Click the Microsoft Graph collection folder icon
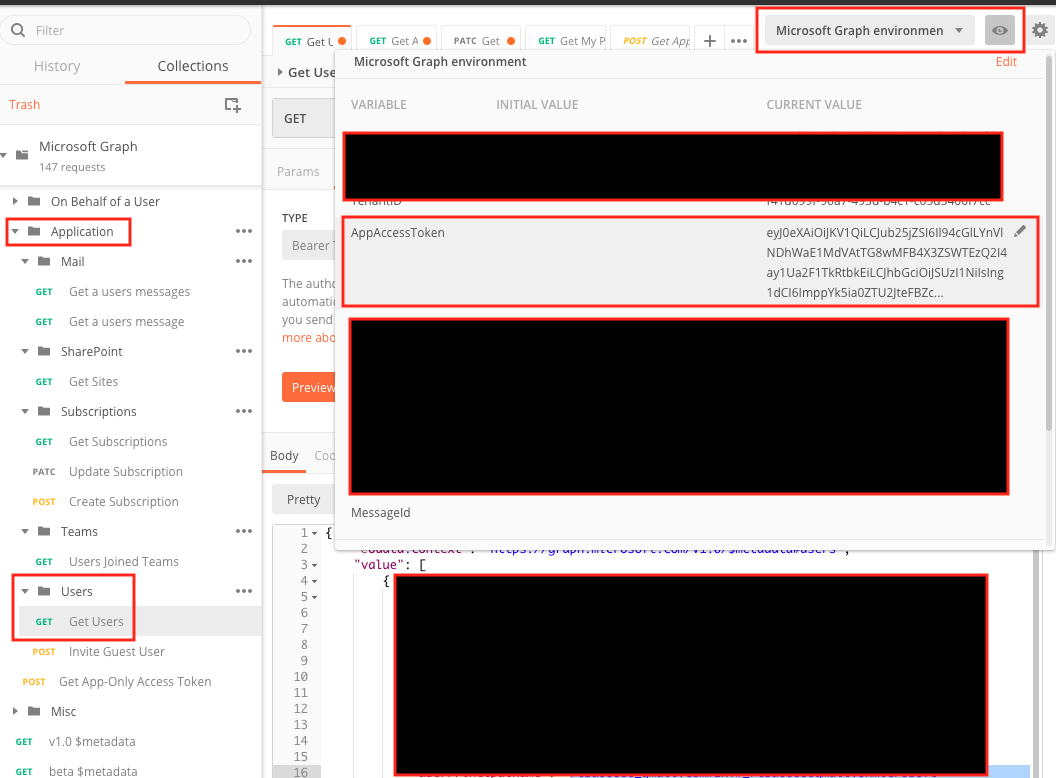This screenshot has height=778, width=1056. point(22,155)
